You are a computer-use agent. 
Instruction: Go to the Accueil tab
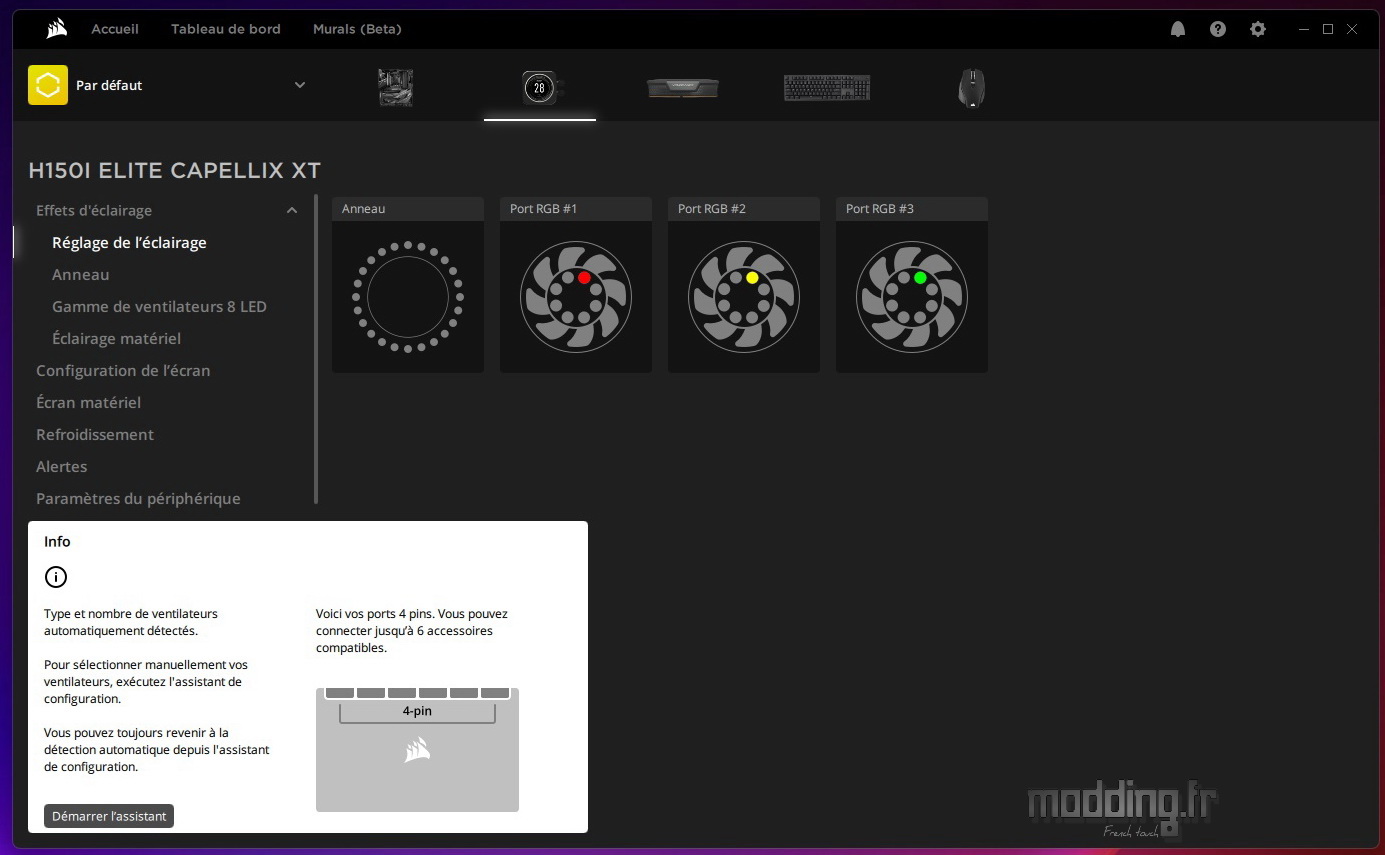coord(115,29)
